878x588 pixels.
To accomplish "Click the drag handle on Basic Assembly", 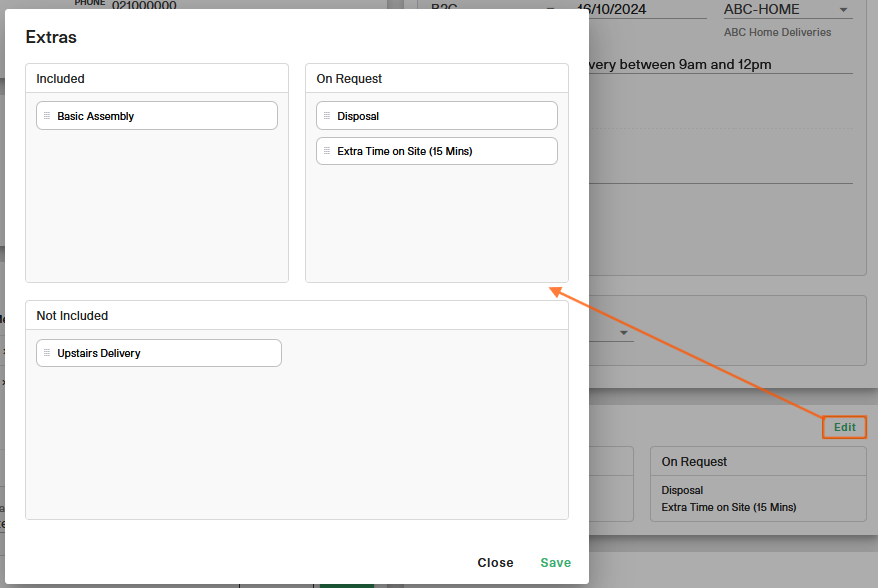I will 46,116.
